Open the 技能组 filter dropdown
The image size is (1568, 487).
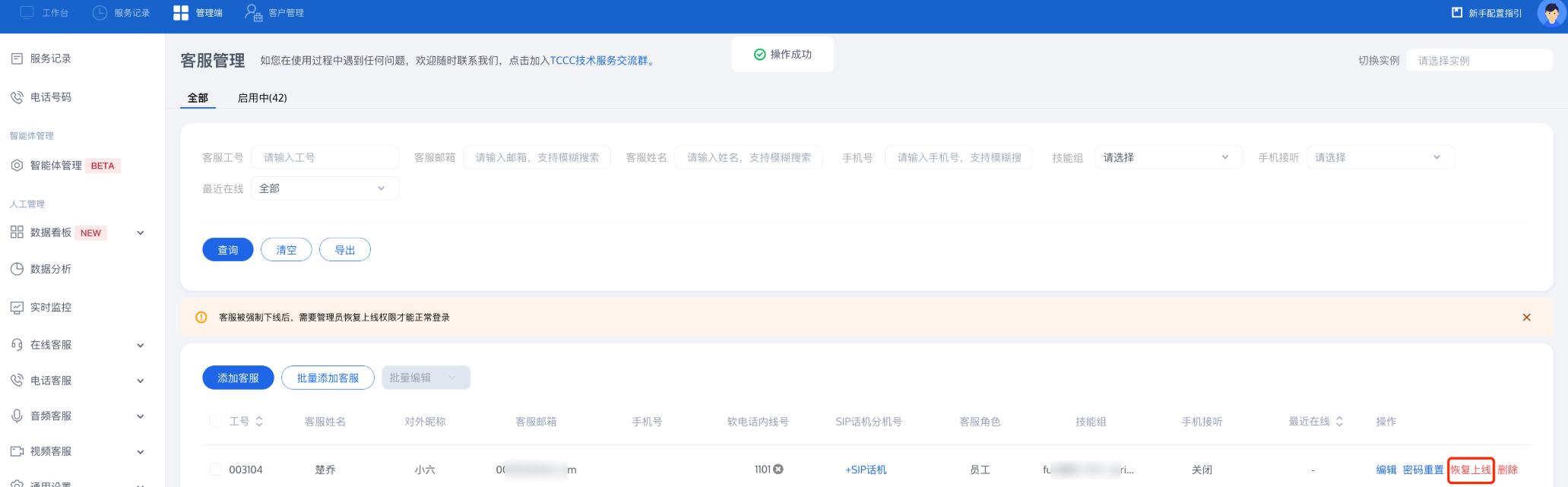[x=1169, y=157]
